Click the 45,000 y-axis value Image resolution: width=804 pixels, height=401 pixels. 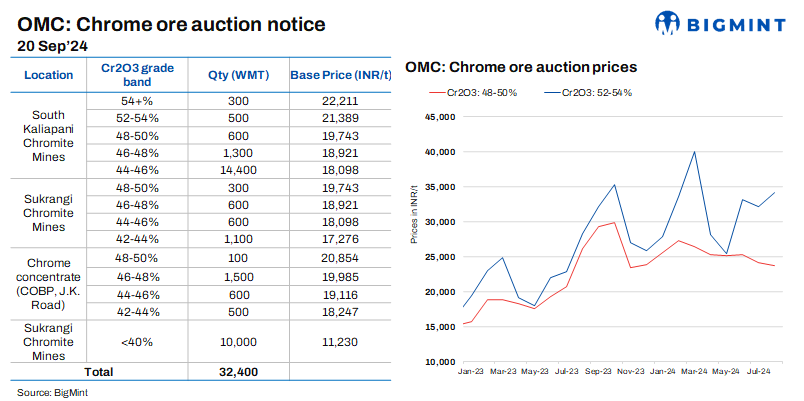(x=440, y=117)
